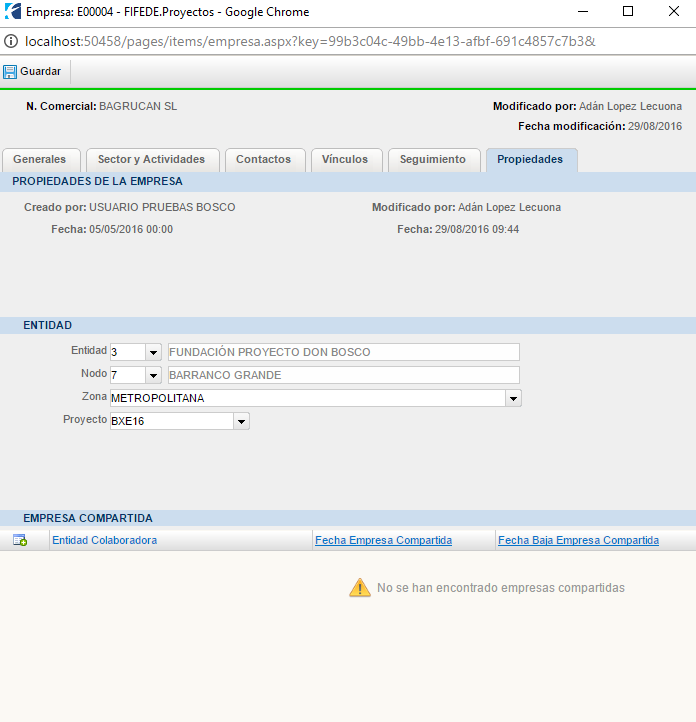Click 'USUARIO PRUEBAS BOSCO' creator text
The height and width of the screenshot is (722, 696).
point(162,207)
